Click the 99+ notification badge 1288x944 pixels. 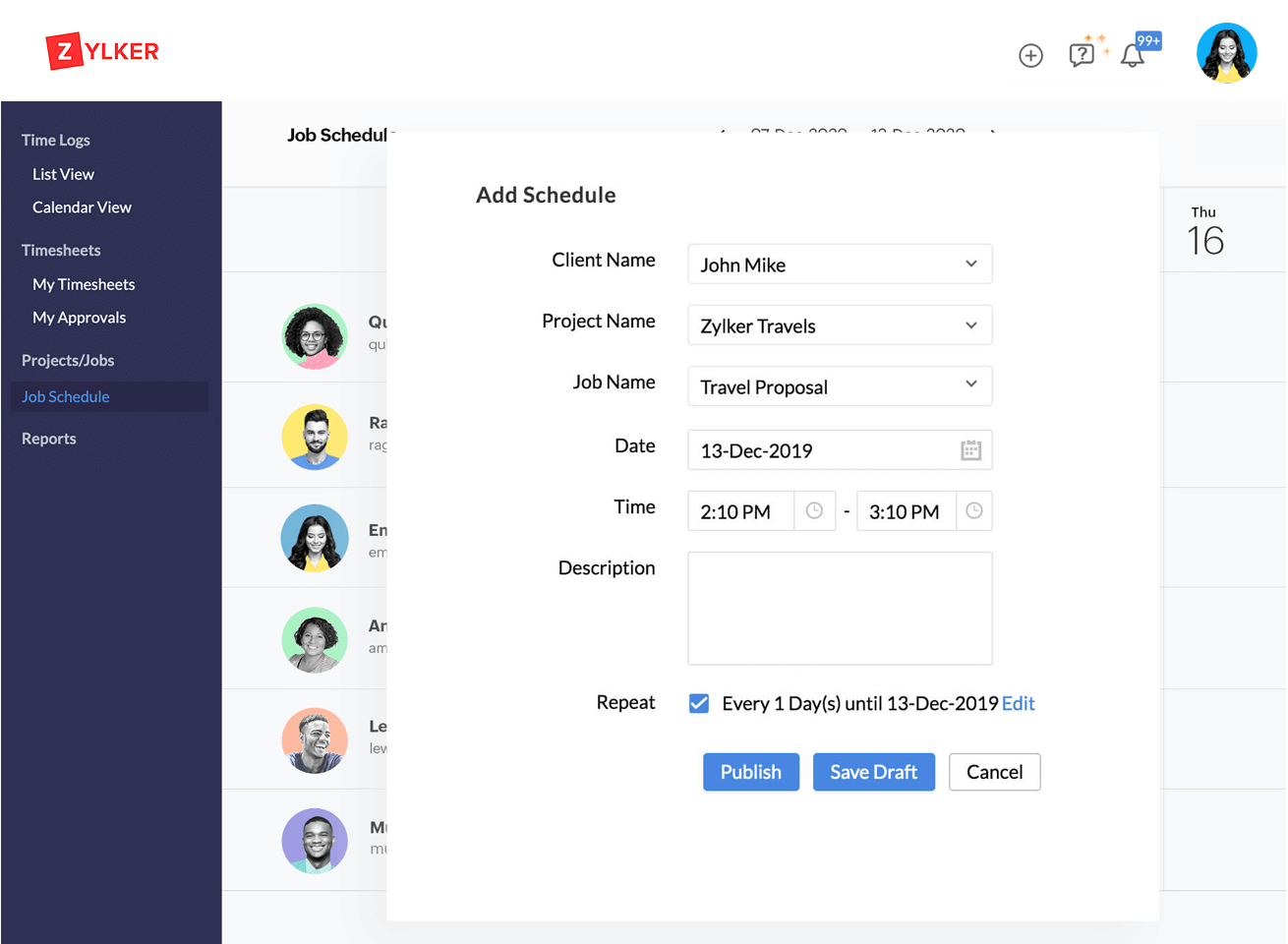[1148, 40]
